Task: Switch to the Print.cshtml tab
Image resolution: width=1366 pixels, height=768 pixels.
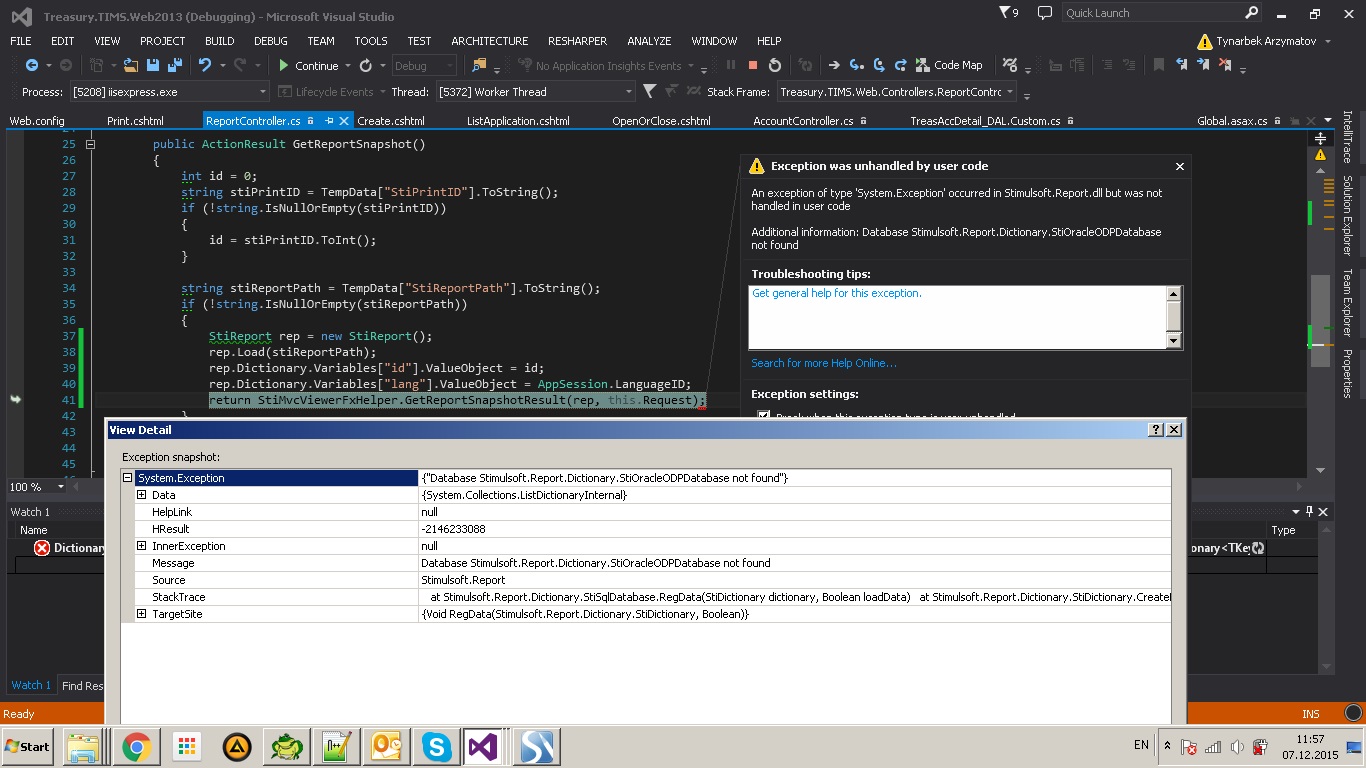Action: (135, 121)
